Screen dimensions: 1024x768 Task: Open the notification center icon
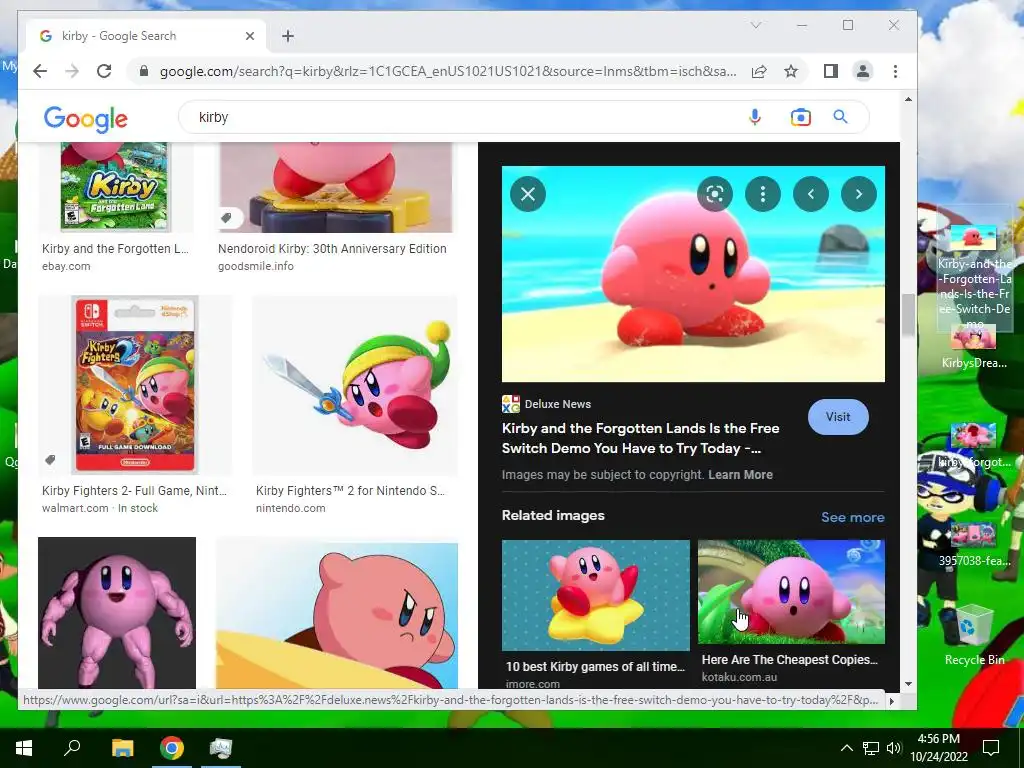991,748
